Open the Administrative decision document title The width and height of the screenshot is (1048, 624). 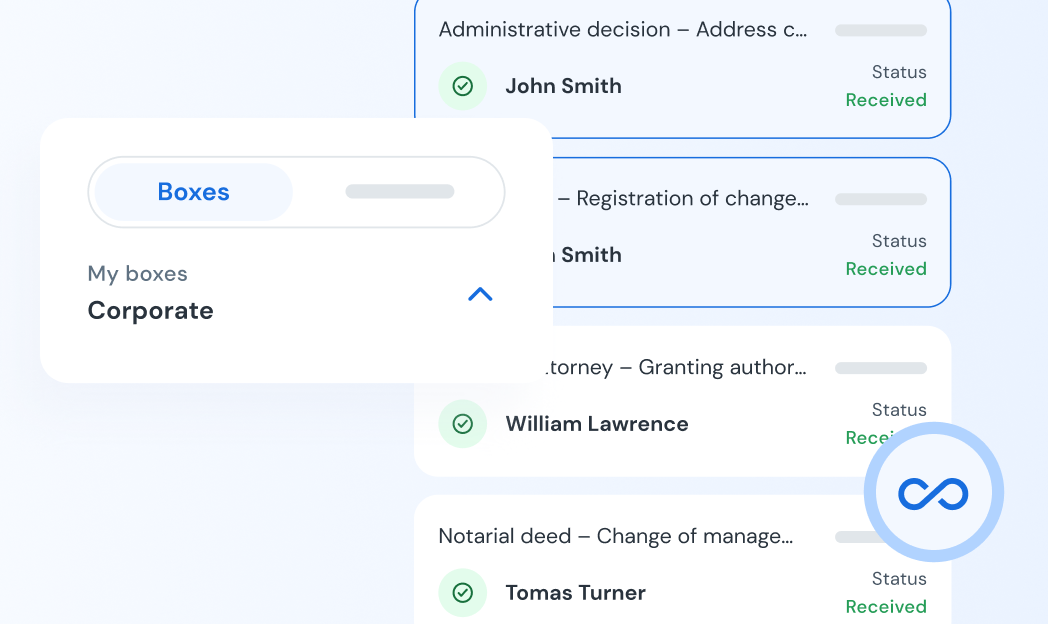pos(622,30)
